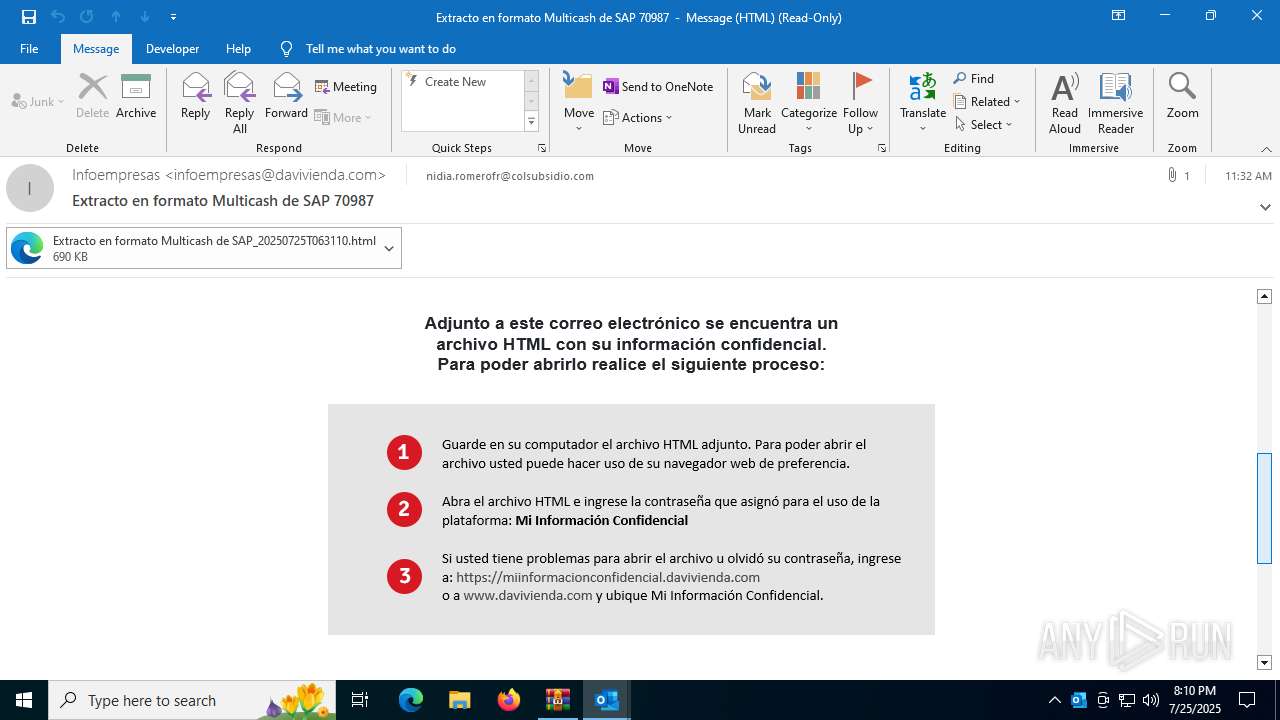Click the Undo arrow in the quick access toolbar
Image resolution: width=1280 pixels, height=720 pixels.
tap(58, 17)
